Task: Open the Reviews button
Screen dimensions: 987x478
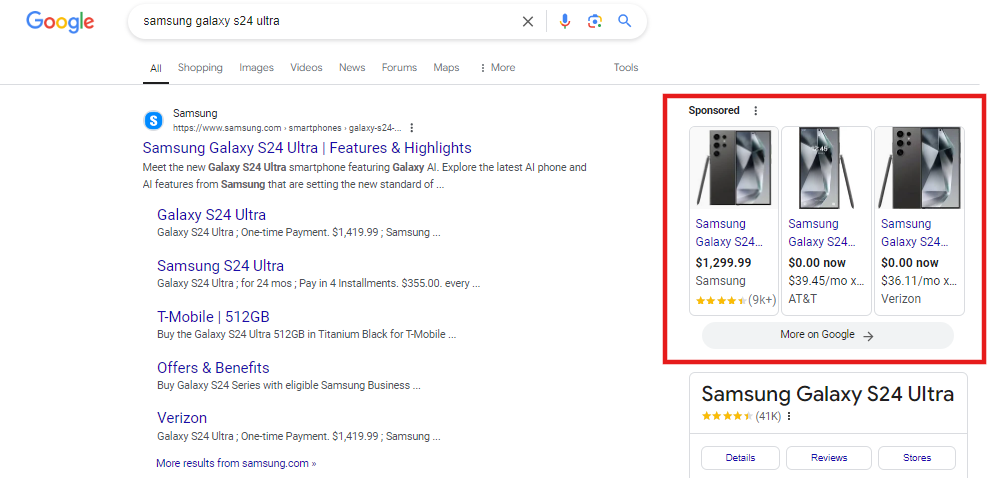Action: tap(829, 458)
